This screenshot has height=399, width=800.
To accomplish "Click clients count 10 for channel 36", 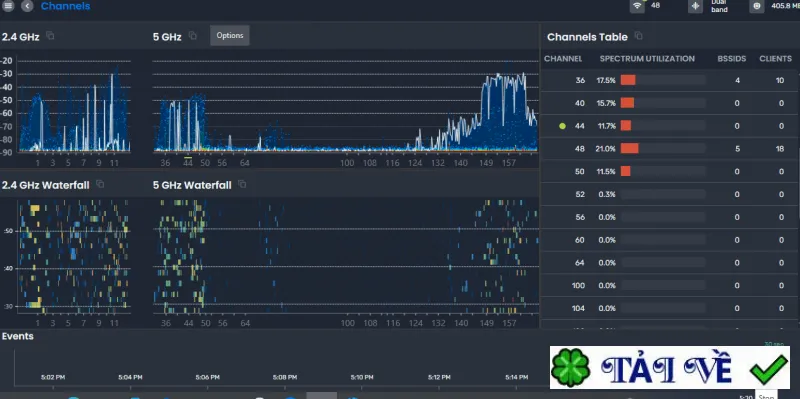I will point(780,80).
